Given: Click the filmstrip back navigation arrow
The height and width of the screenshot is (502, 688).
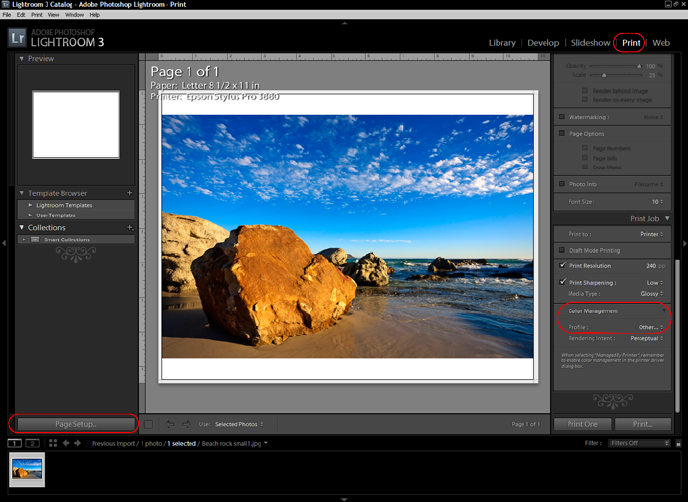Looking at the screenshot, I should [x=66, y=443].
